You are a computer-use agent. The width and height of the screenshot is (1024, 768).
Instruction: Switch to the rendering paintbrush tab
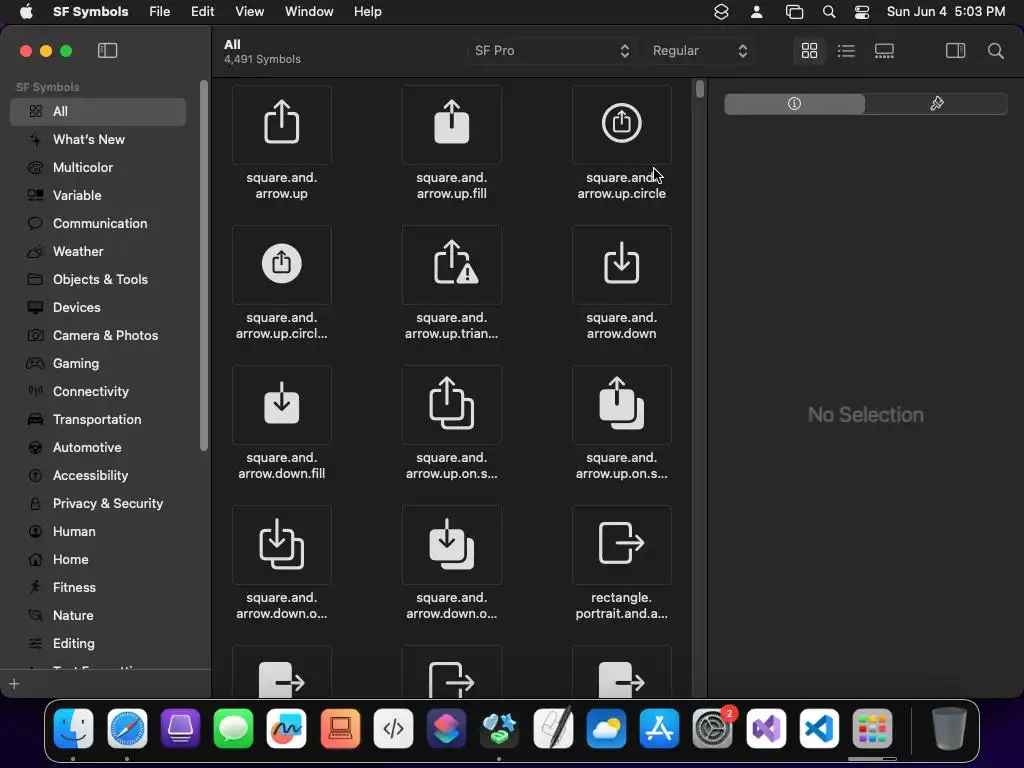936,103
